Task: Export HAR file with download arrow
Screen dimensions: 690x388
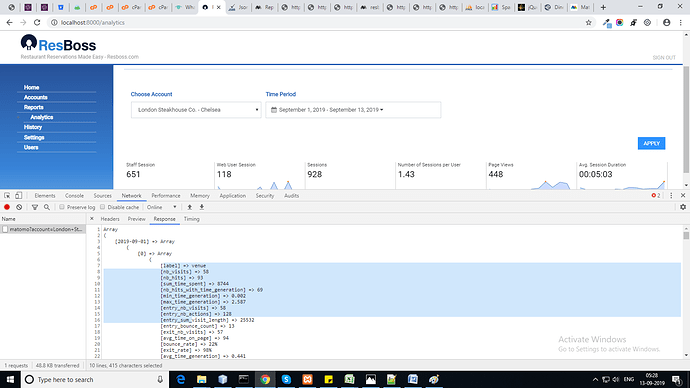Action: (202, 207)
